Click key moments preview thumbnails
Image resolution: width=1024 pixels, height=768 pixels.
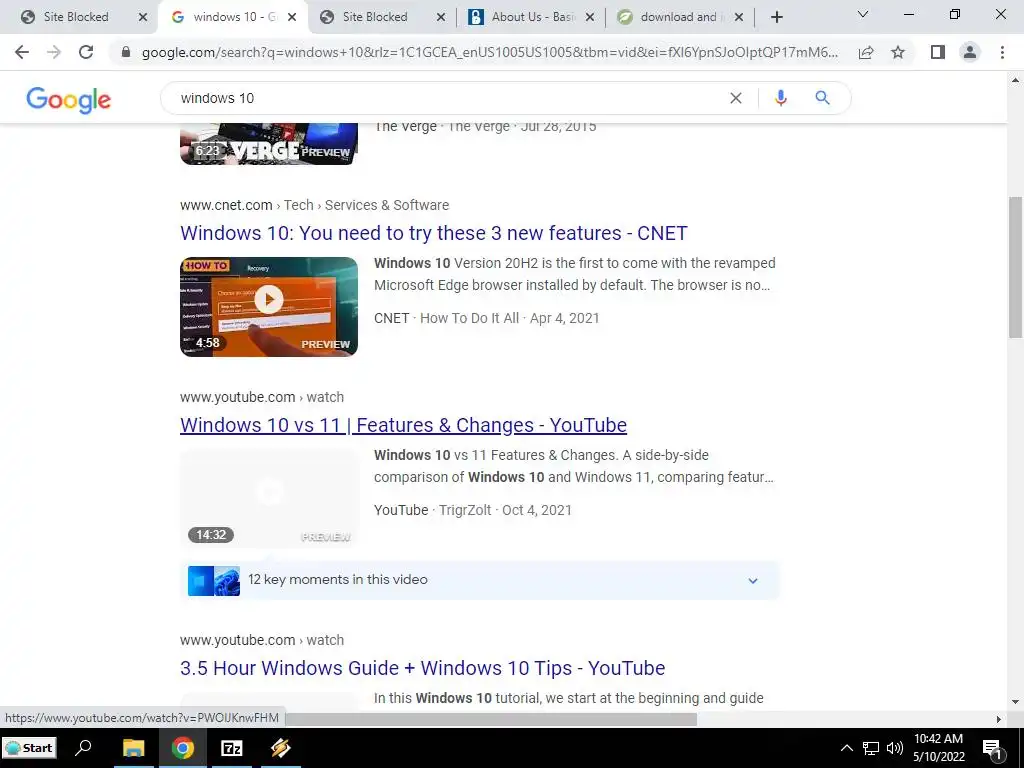pos(214,581)
